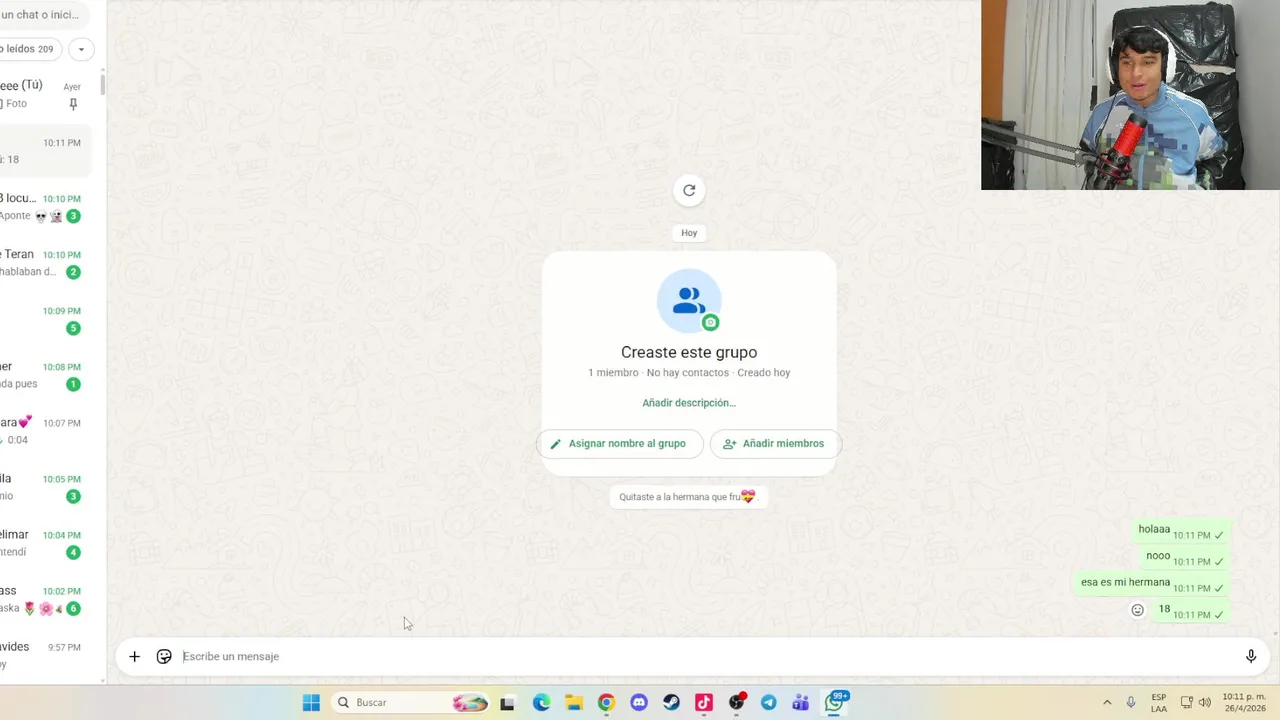Switch to Google Chrome on taskbar
Viewport: 1280px width, 720px height.
[x=606, y=703]
